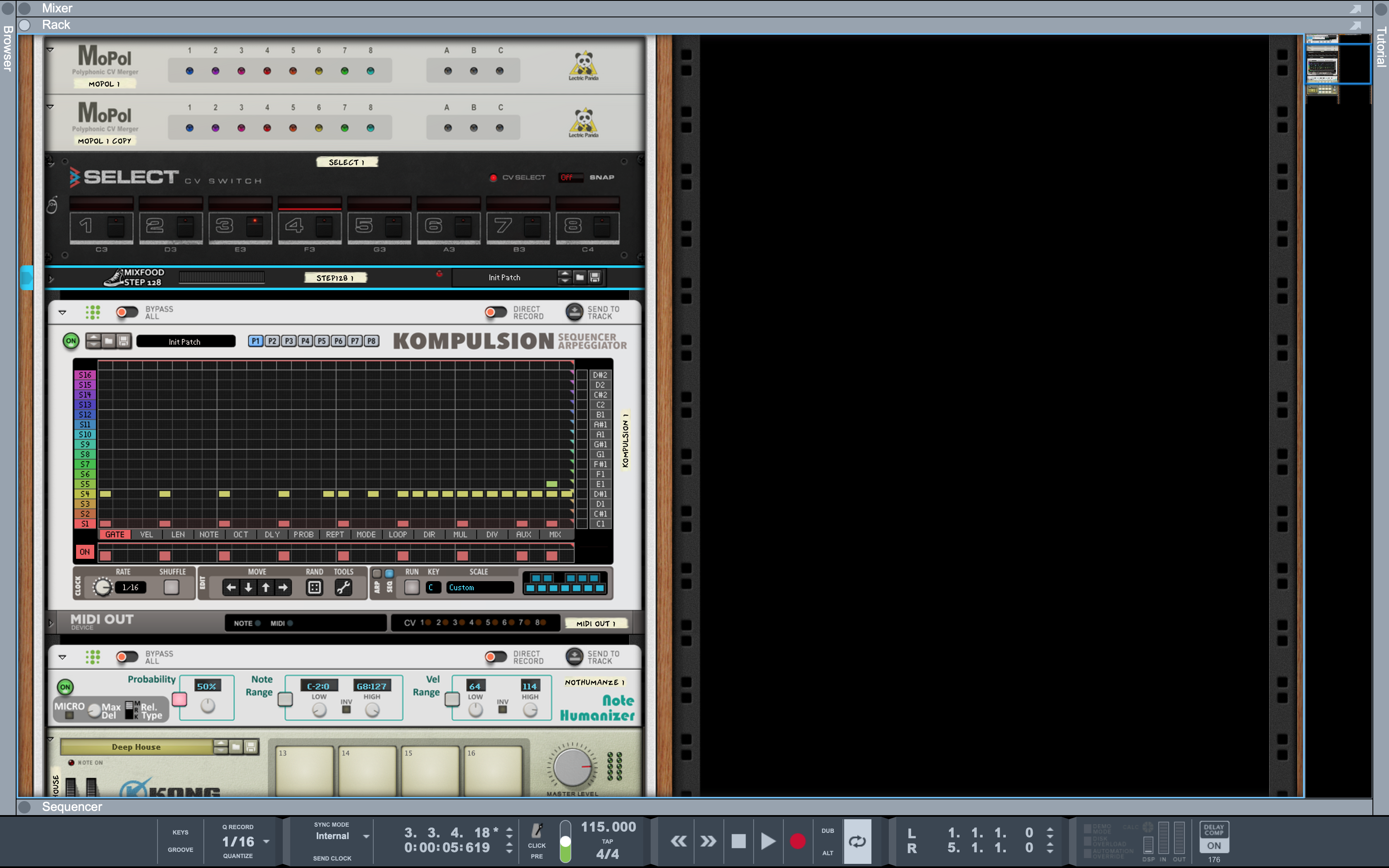Open Kompulsion TOOLS wrench
Image resolution: width=1389 pixels, height=868 pixels.
tap(343, 587)
